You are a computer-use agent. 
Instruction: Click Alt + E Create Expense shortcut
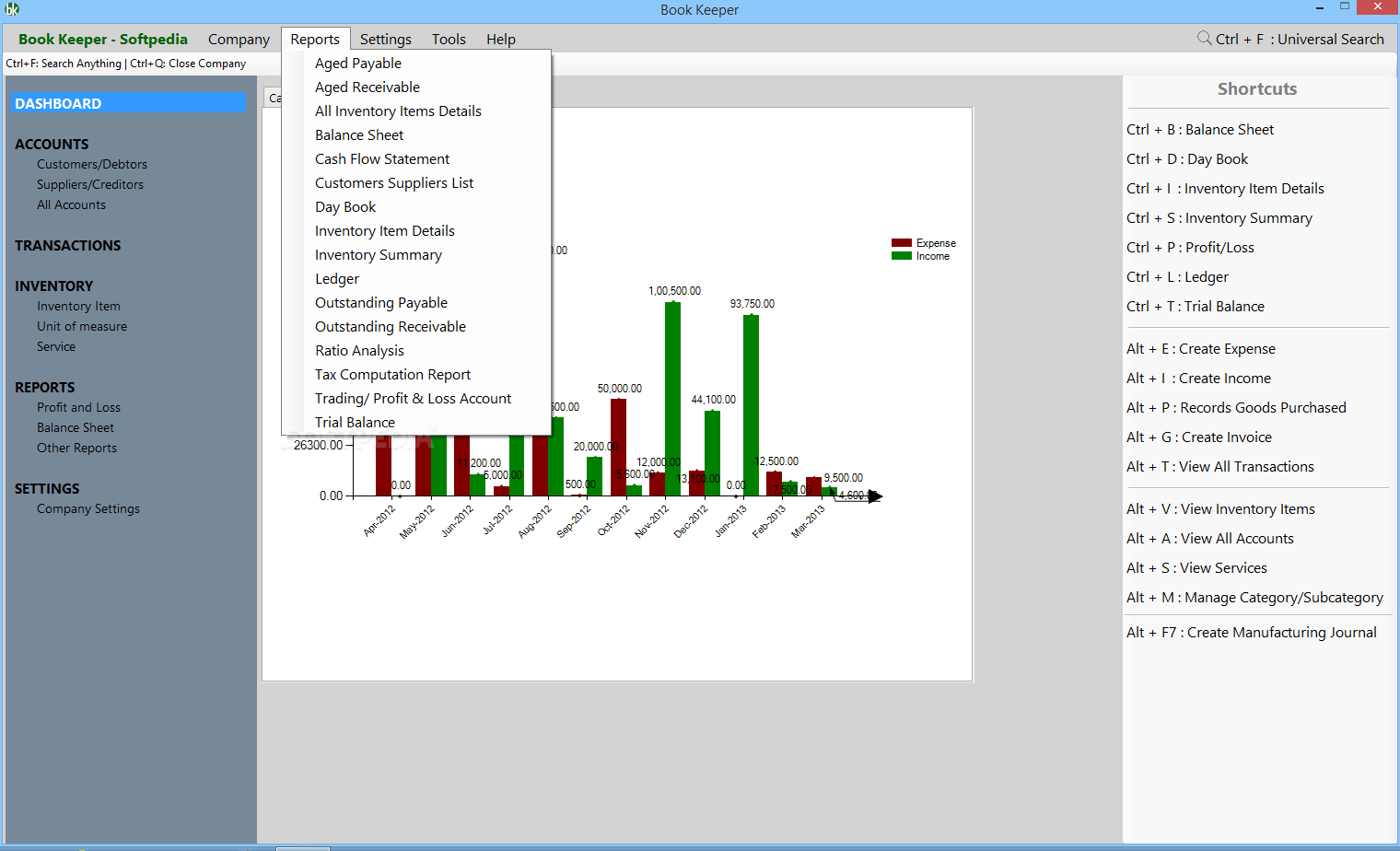point(1201,348)
